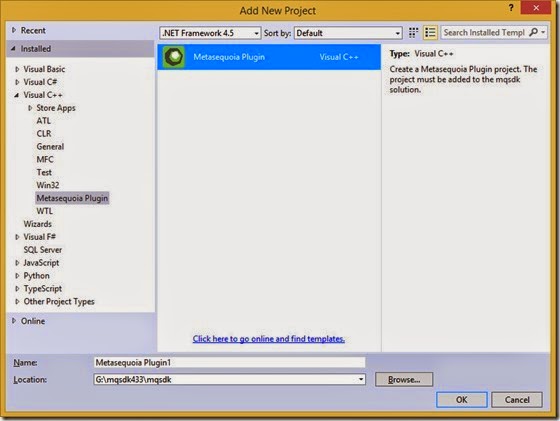
Task: Select Metasequoia Plugin tree category
Action: click(x=72, y=198)
